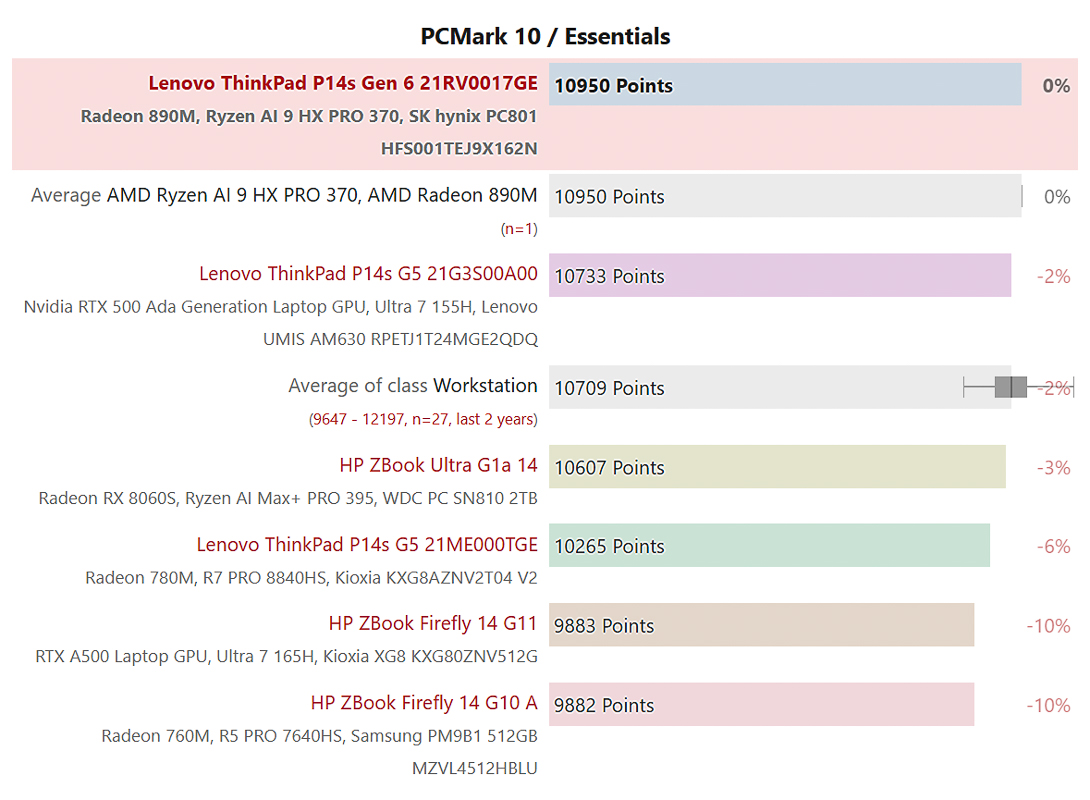
Task: Click the Average AMD Ryzen AI 9 HX PRO 370 label
Action: tap(284, 195)
